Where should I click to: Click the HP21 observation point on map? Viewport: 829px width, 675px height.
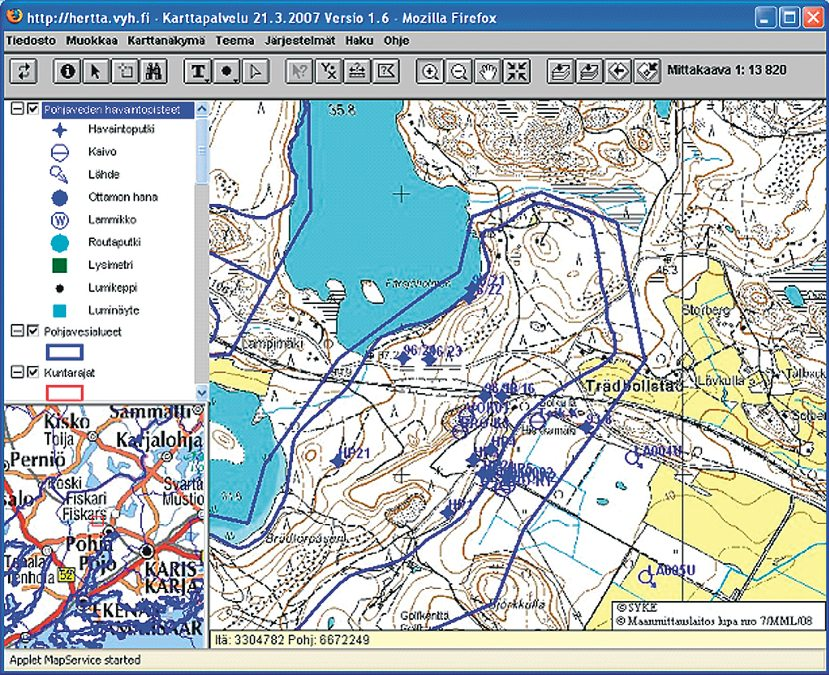coord(337,461)
